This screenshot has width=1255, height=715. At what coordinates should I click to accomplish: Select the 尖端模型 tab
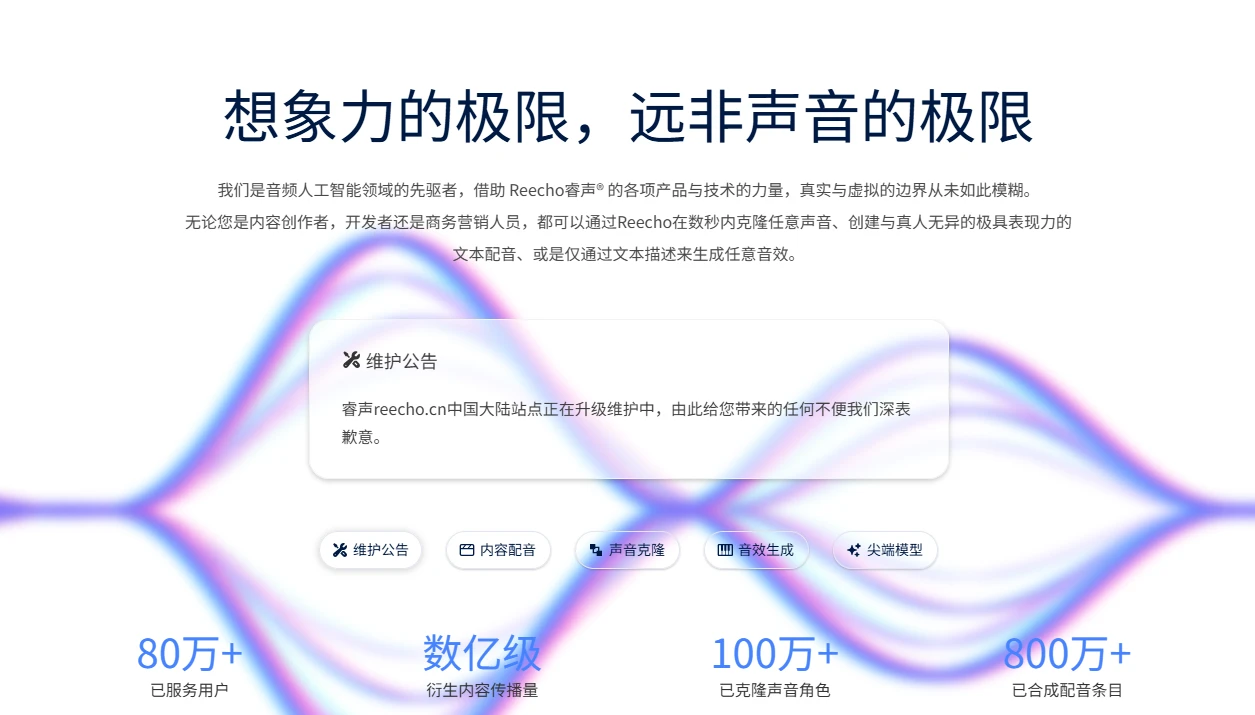[885, 550]
